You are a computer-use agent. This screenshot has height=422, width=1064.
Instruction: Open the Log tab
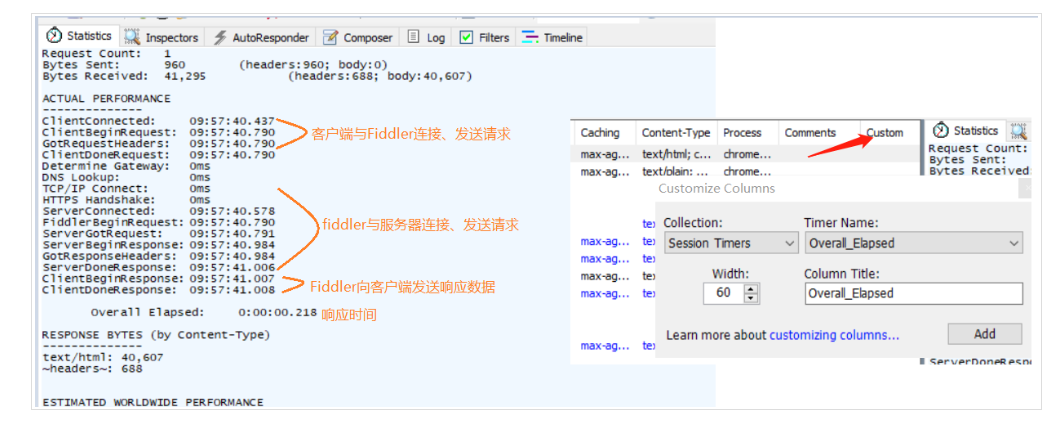pos(426,37)
